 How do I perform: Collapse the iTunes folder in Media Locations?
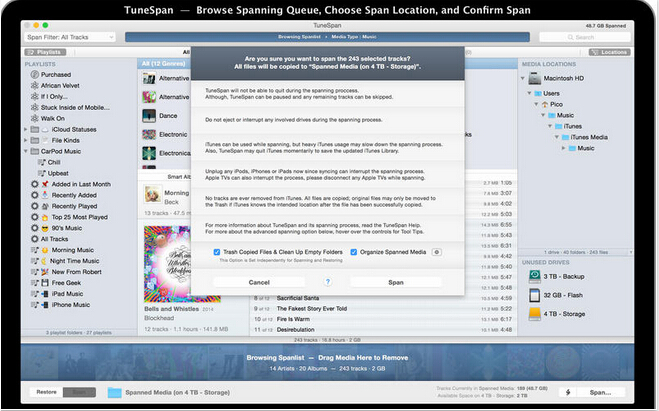coord(550,126)
